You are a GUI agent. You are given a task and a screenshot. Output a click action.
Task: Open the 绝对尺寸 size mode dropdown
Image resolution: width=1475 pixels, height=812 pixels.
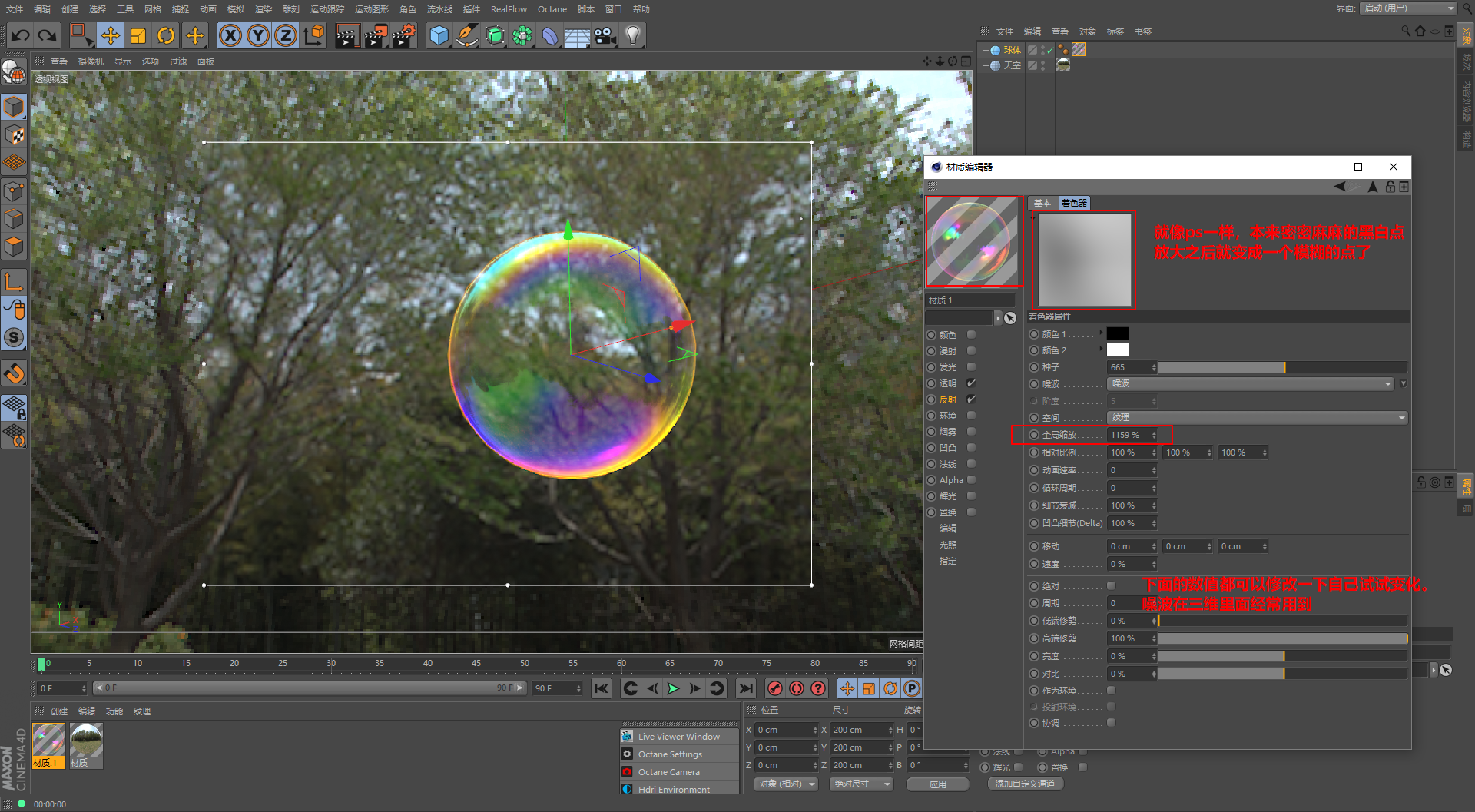pyautogui.click(x=862, y=784)
